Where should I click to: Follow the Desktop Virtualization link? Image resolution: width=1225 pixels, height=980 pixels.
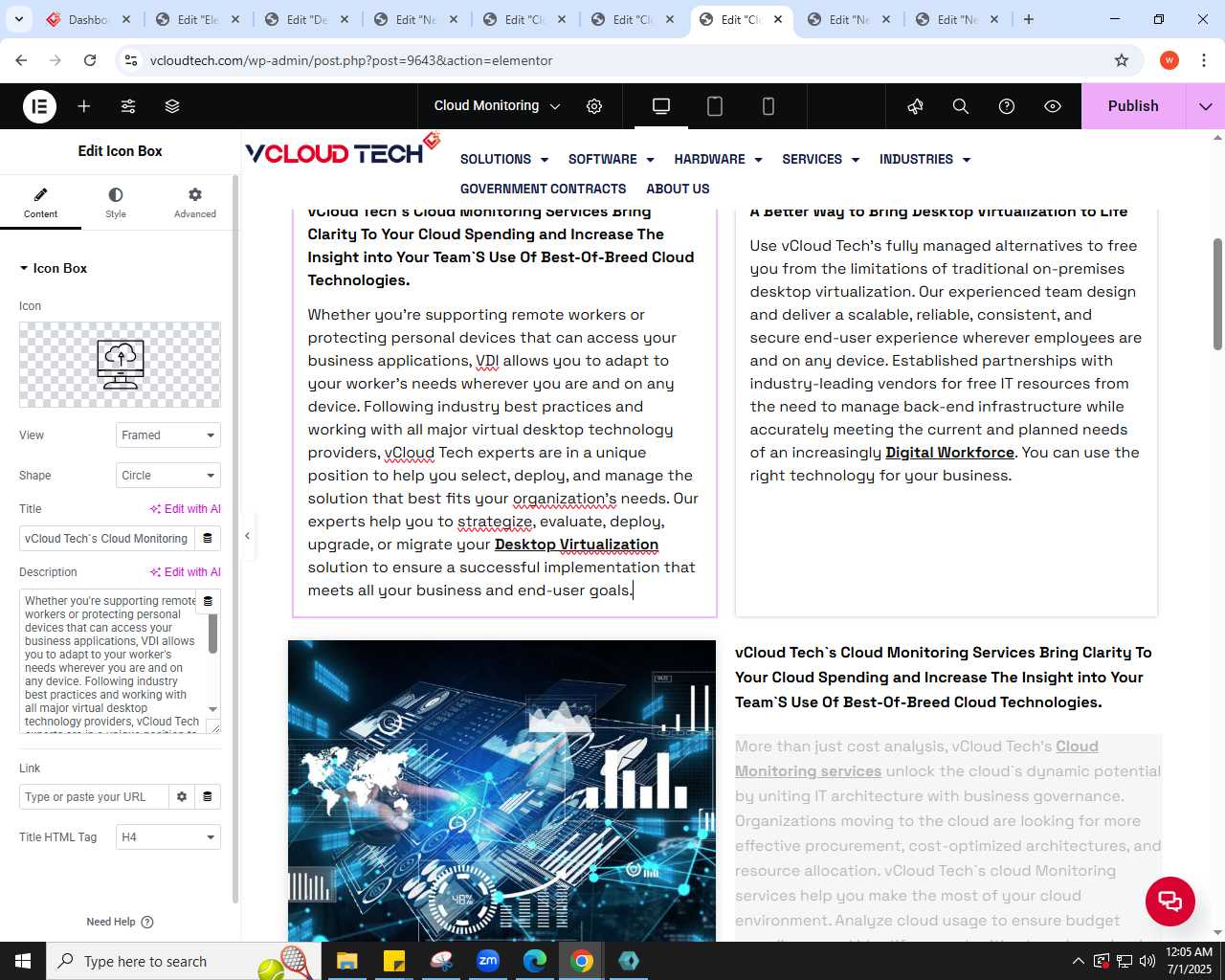pyautogui.click(x=576, y=545)
